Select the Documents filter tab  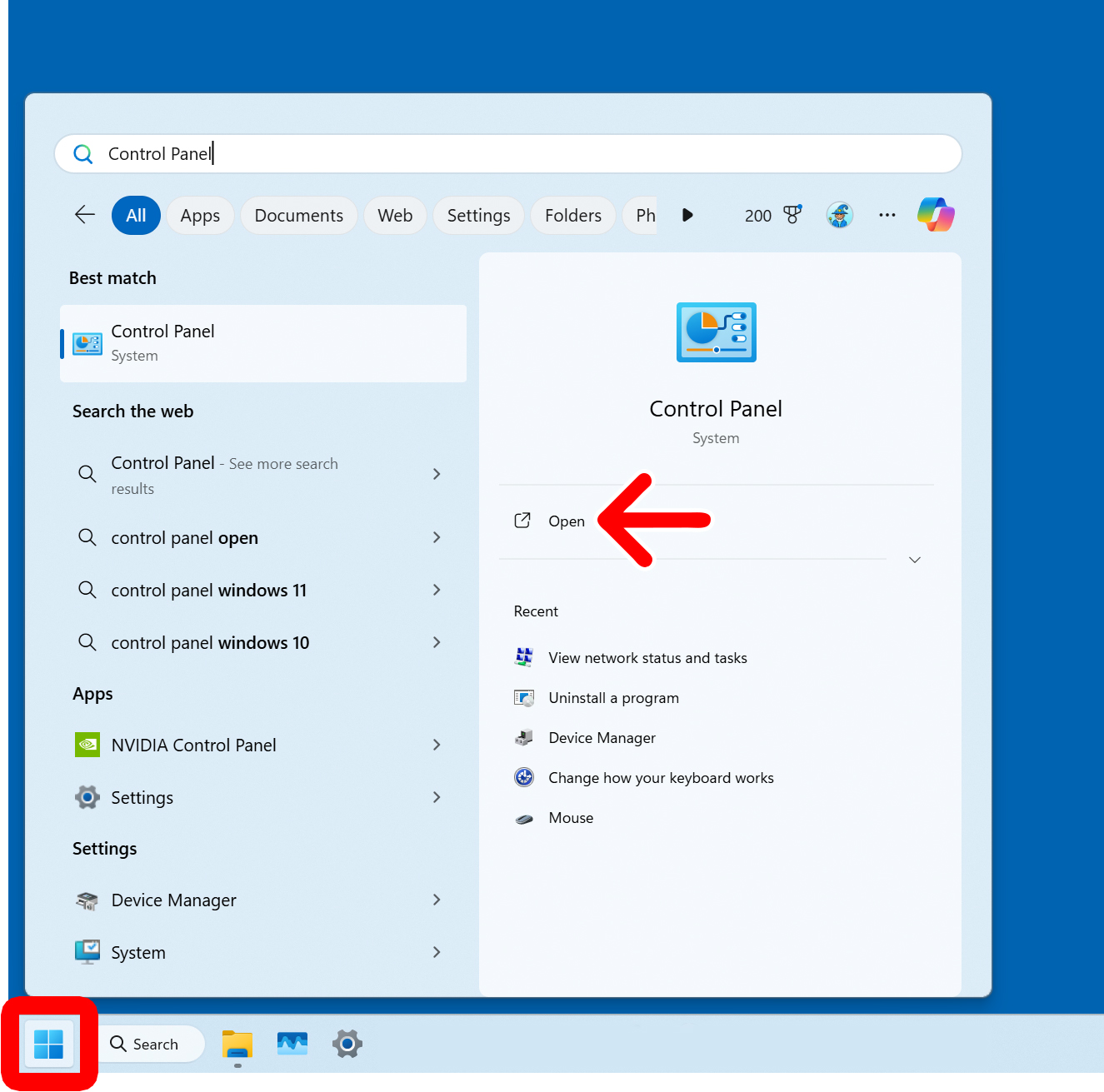[x=298, y=216]
